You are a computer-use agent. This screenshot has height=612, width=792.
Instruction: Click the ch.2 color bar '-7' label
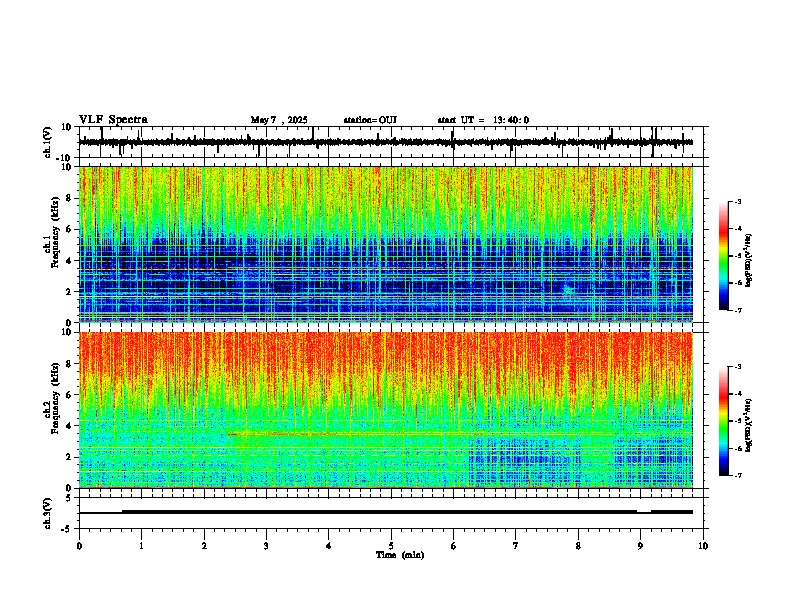(737, 476)
